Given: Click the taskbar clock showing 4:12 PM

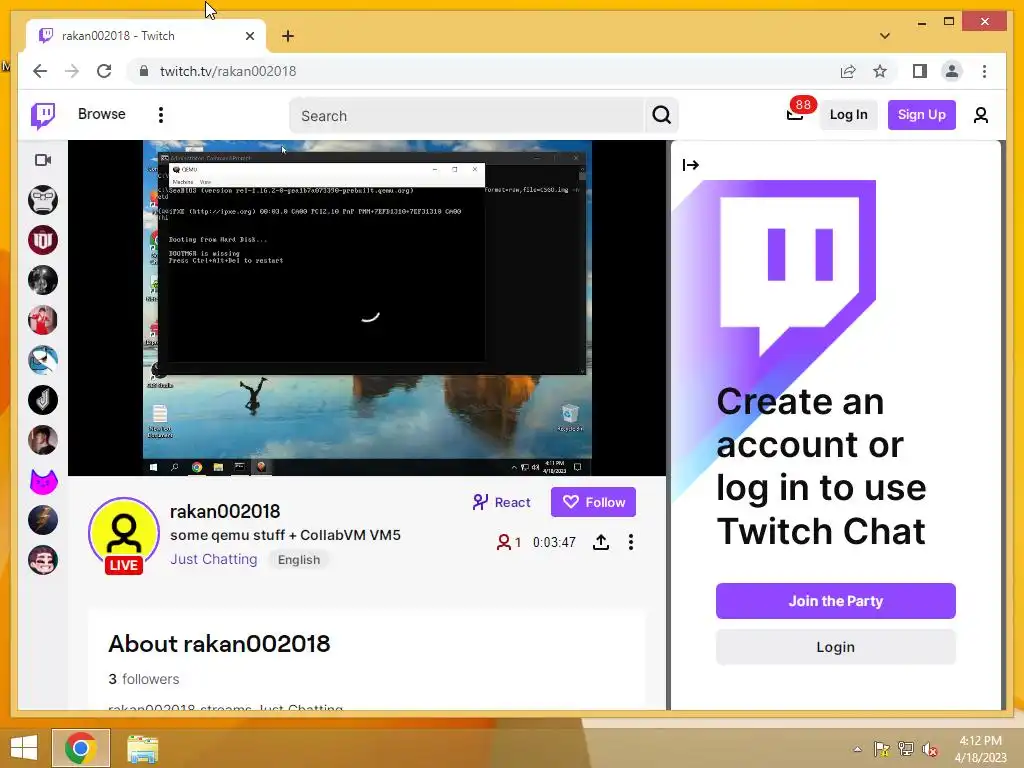Looking at the screenshot, I should (x=980, y=749).
